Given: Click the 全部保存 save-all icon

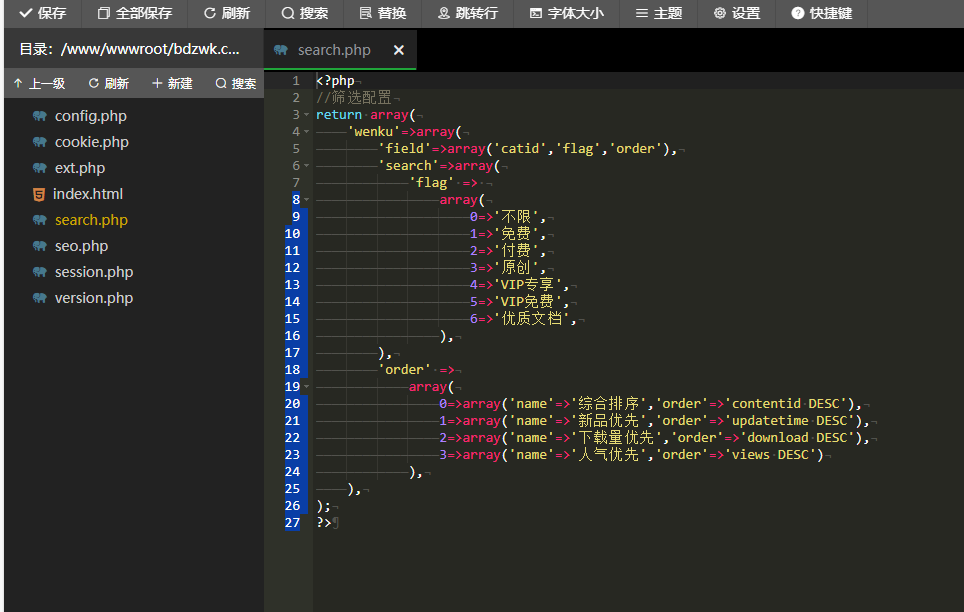Looking at the screenshot, I should tap(135, 14).
